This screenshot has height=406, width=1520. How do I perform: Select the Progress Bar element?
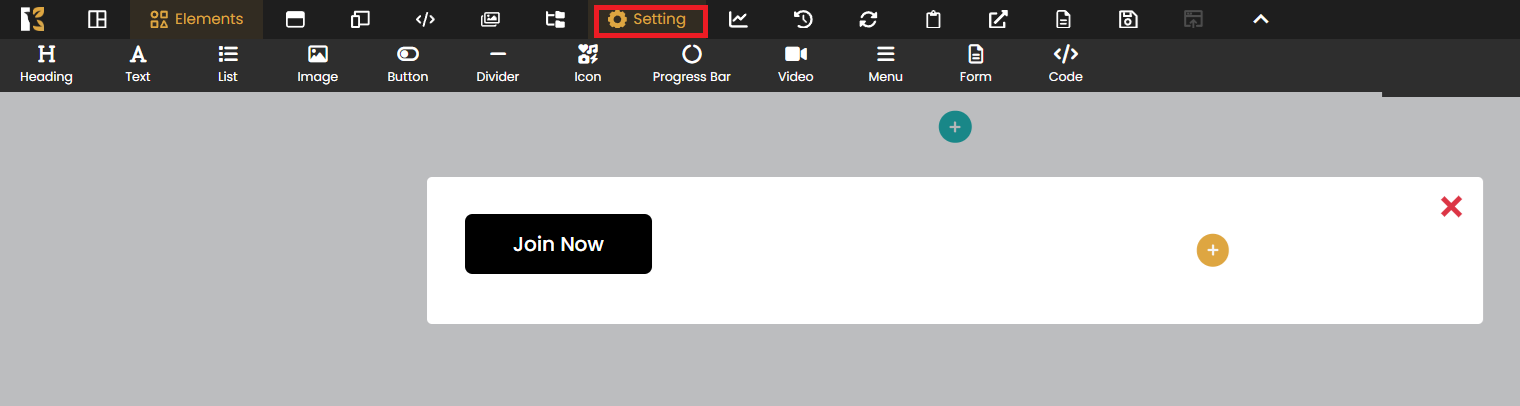[x=691, y=64]
